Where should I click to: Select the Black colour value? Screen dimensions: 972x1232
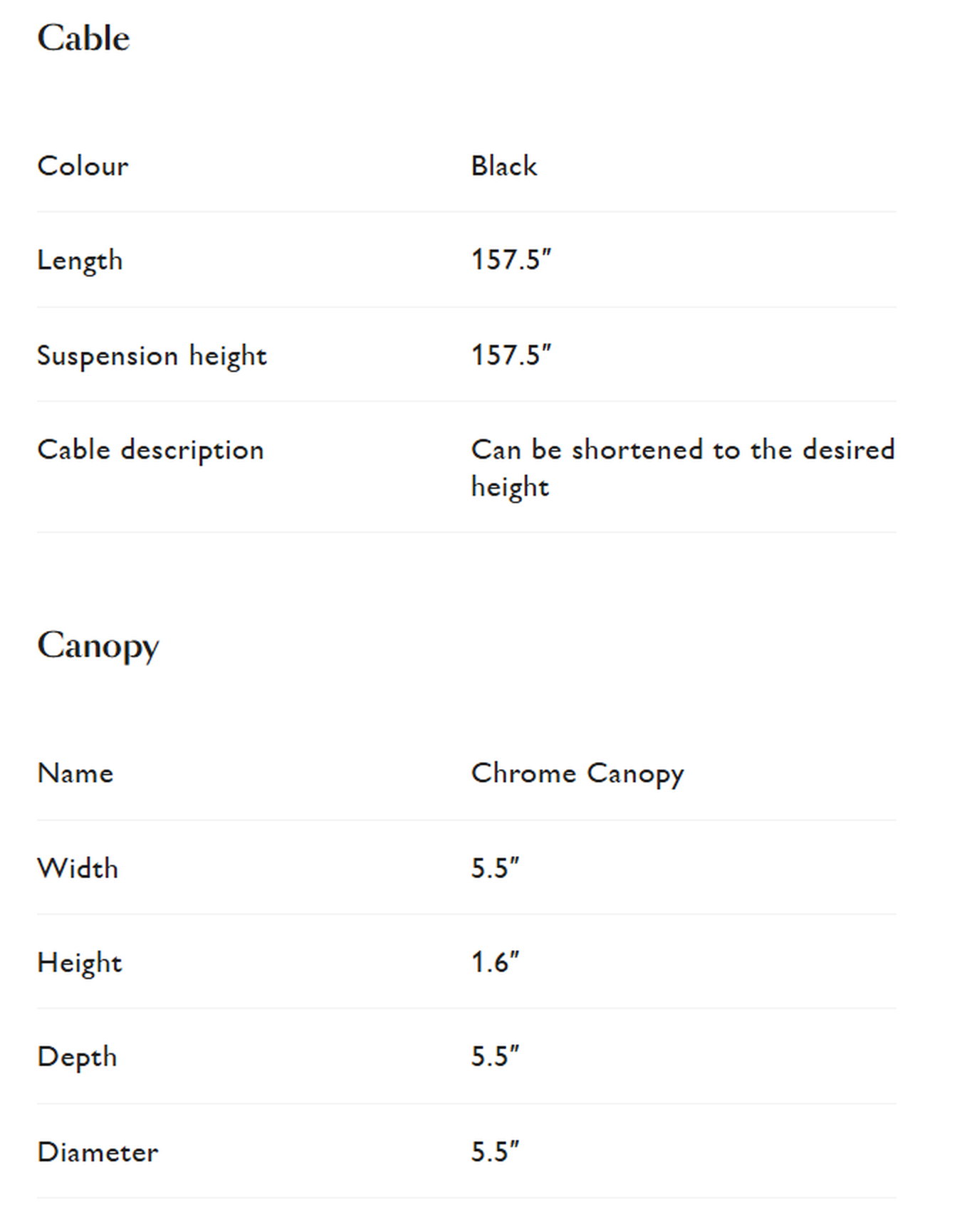503,167
